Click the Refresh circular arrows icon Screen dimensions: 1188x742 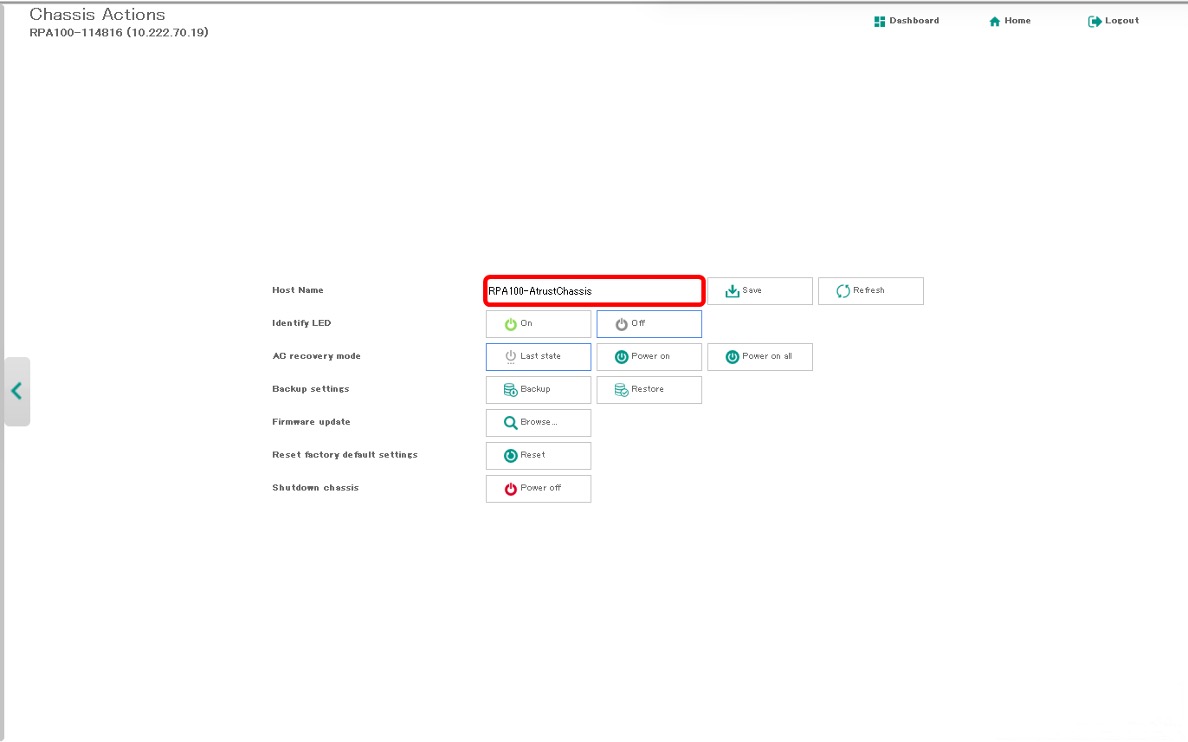pos(843,291)
